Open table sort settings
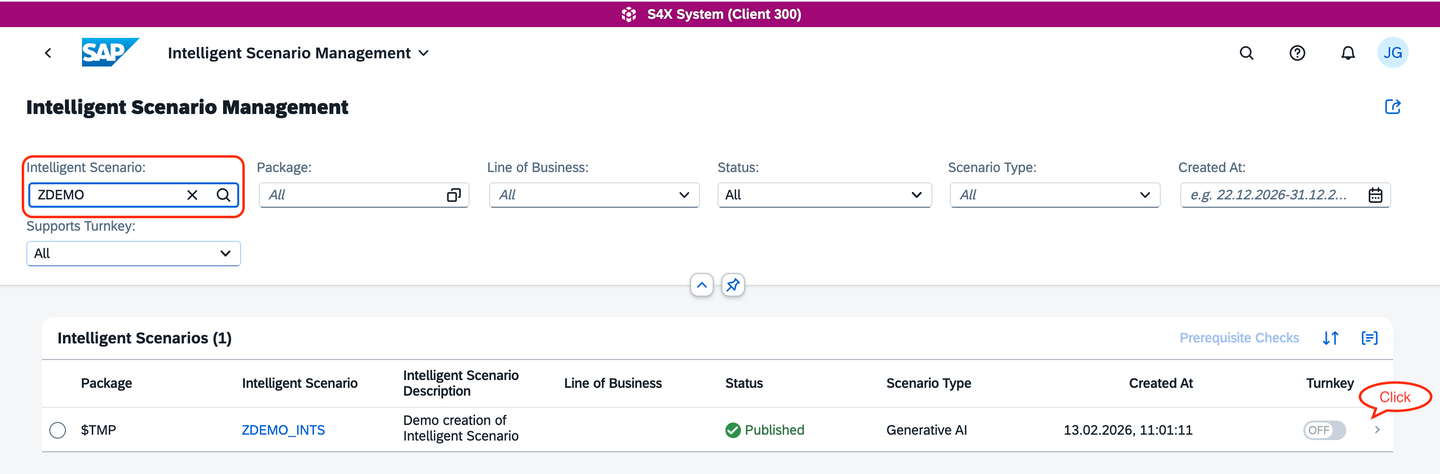 pos(1330,338)
